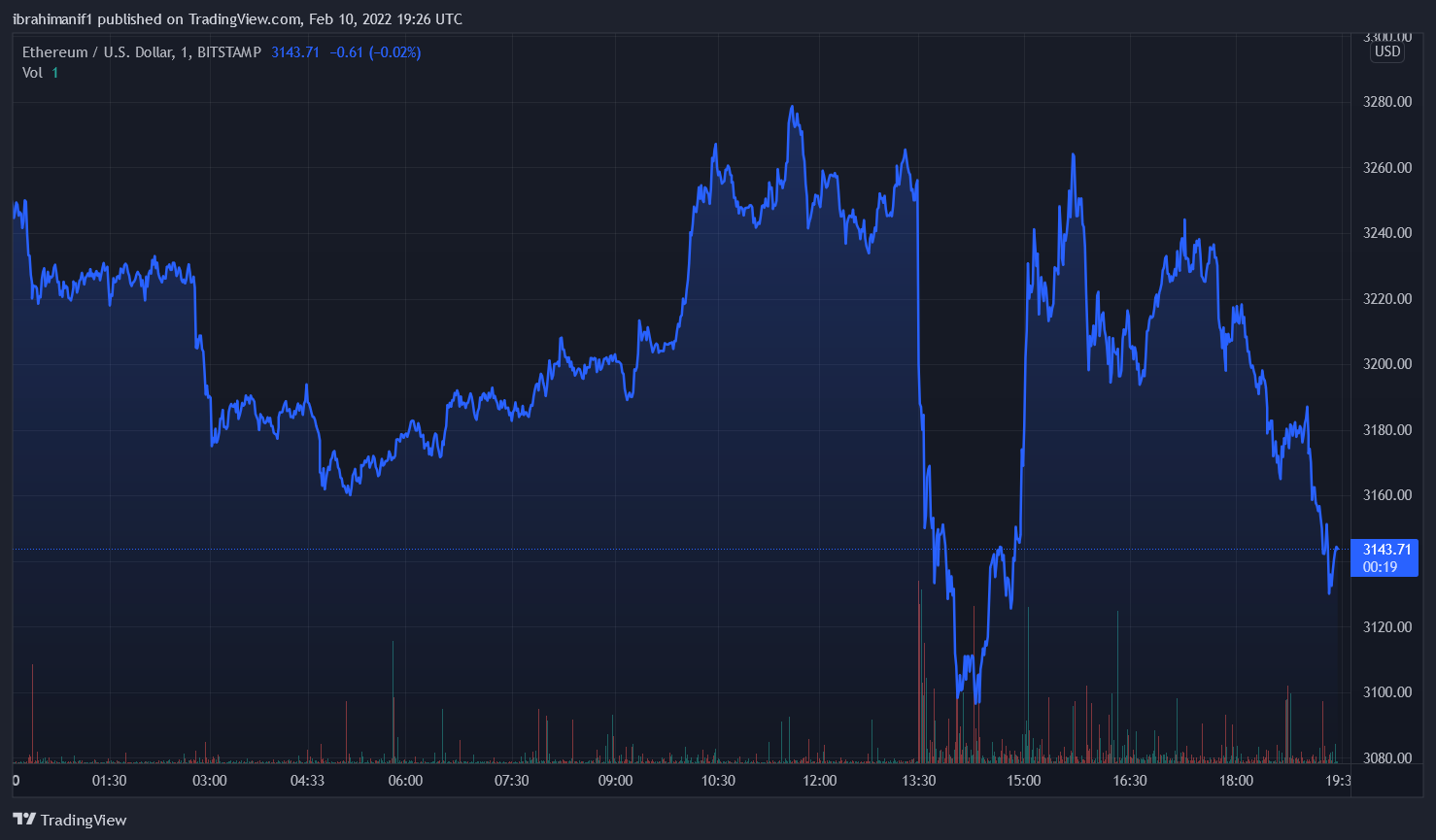
Task: Select the 18:00 time axis label
Action: [x=1236, y=781]
